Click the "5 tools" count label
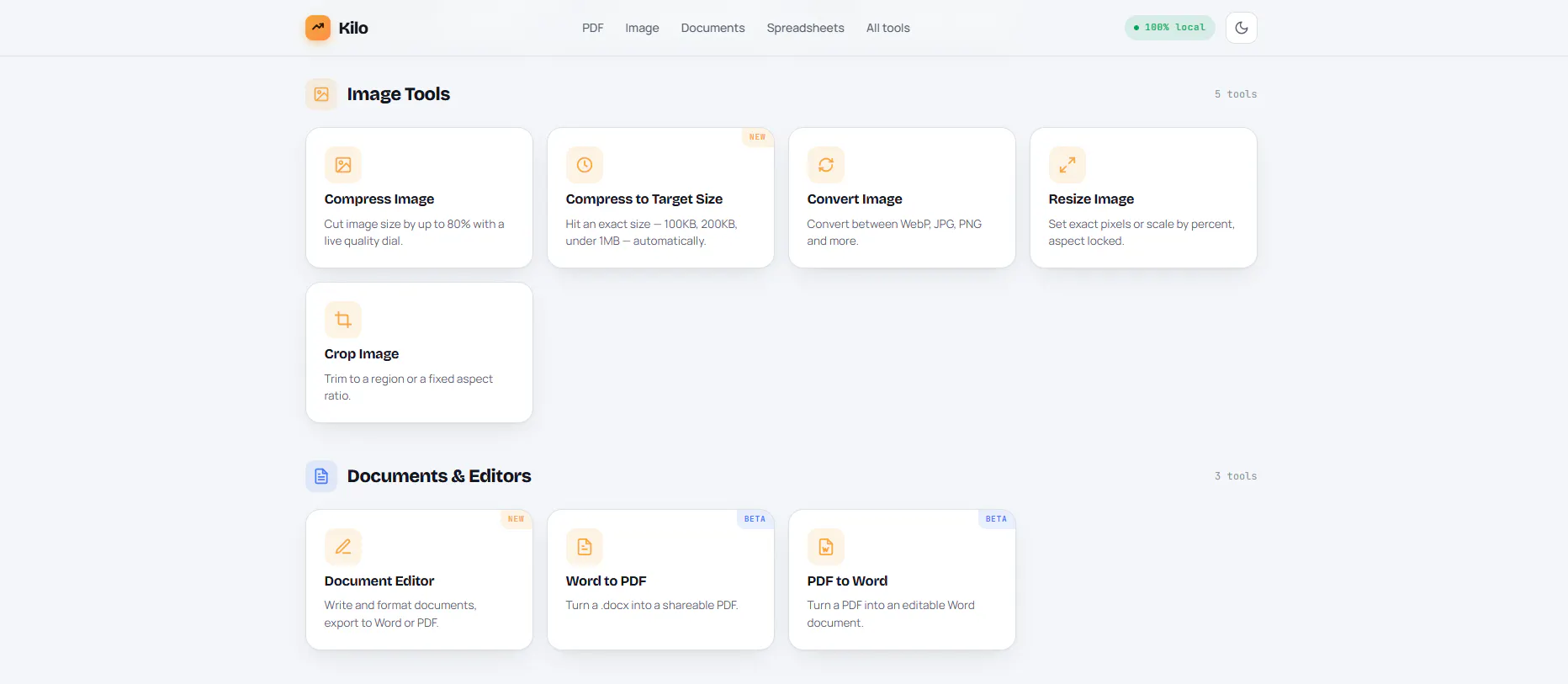Screen dimensions: 1568x684 (1236, 94)
